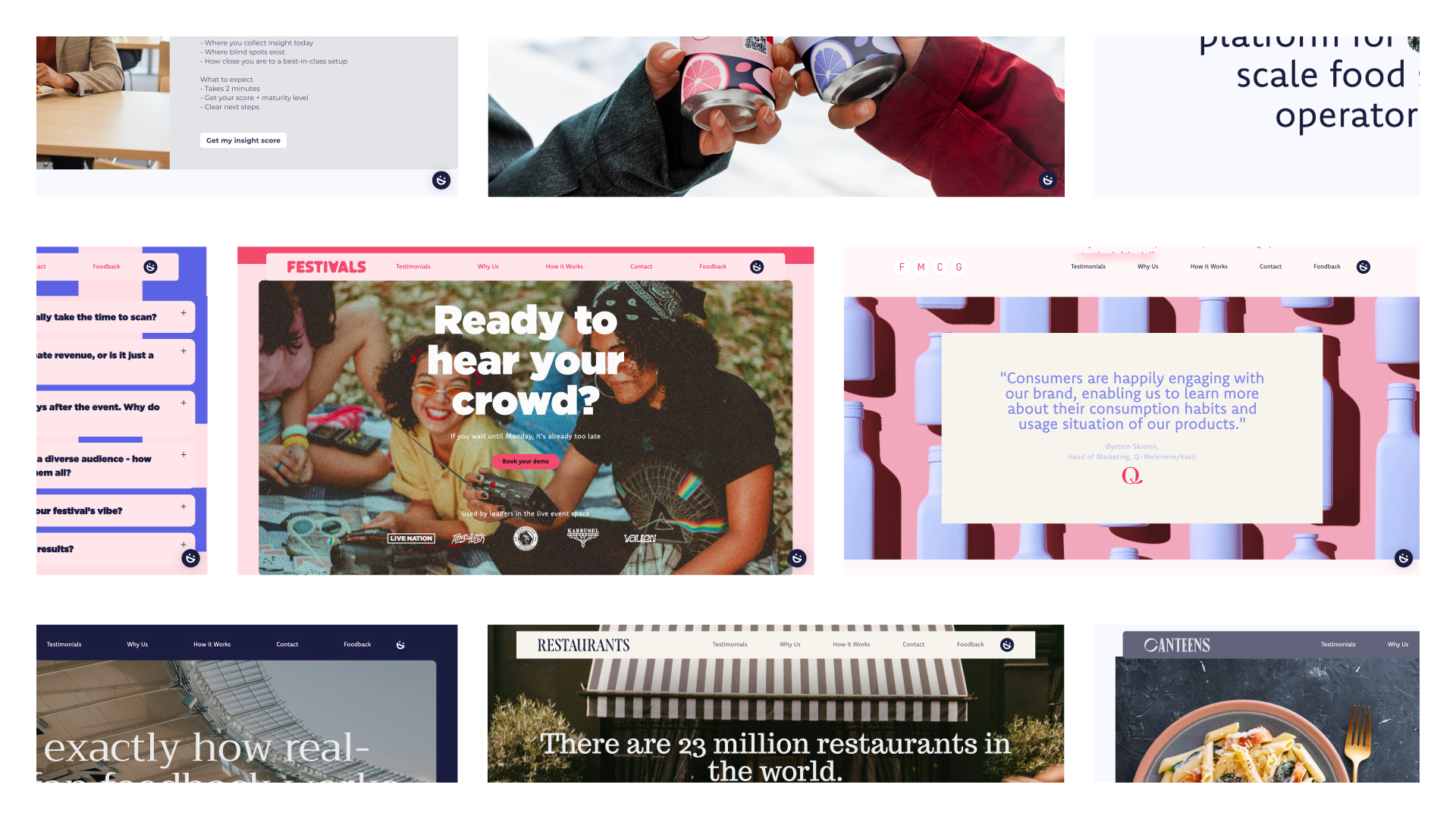The width and height of the screenshot is (1456, 819).
Task: Click the smiley badge on the insight score card
Action: click(441, 180)
